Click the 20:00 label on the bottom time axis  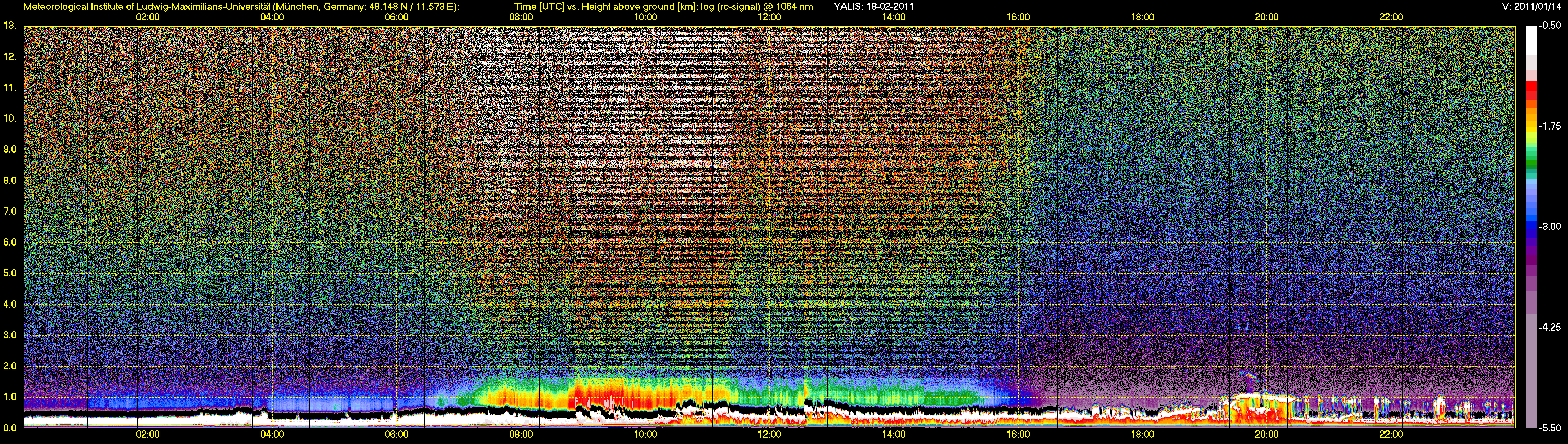tap(1267, 435)
